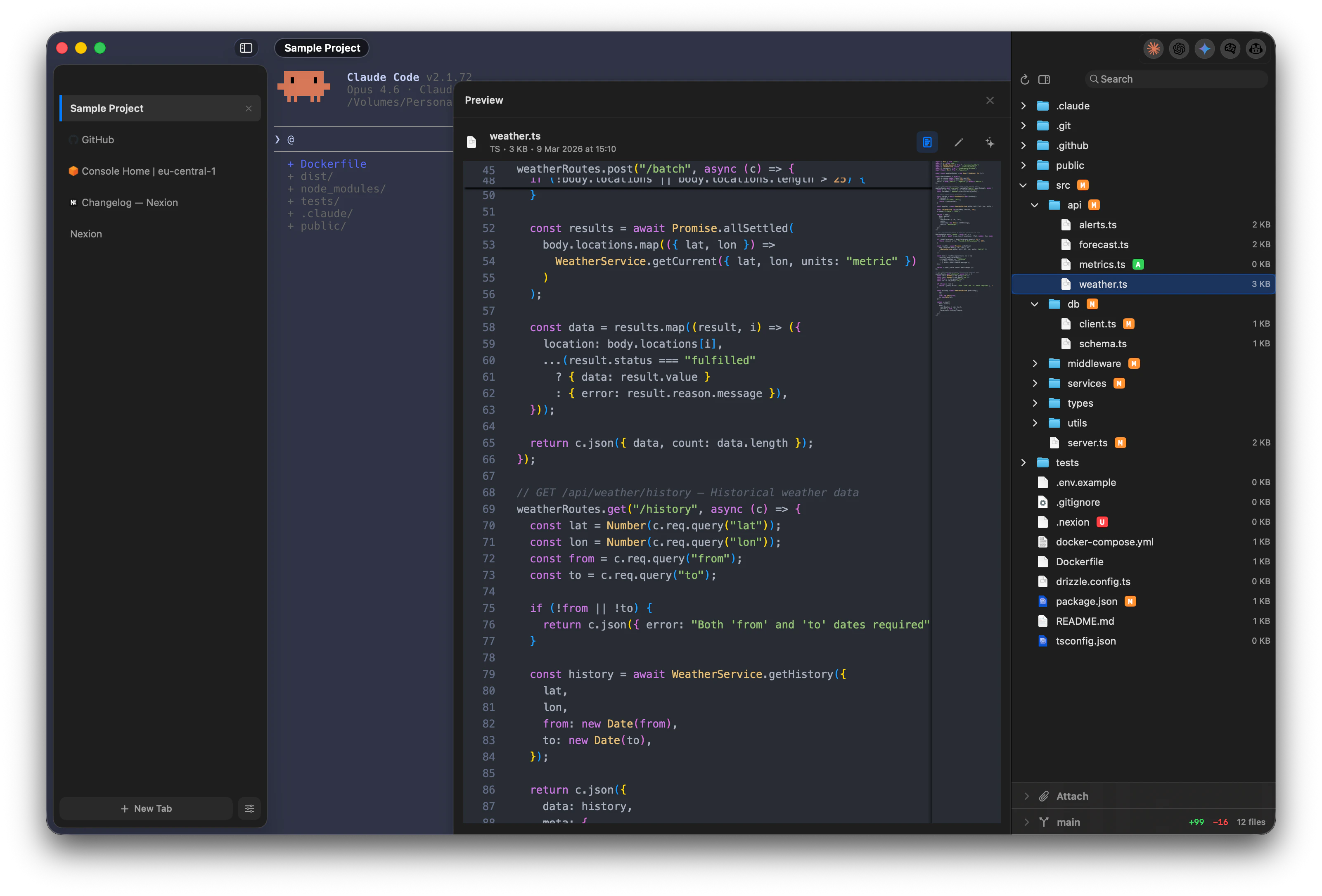Image resolution: width=1322 pixels, height=896 pixels.
Task: Select the Sample Project sidebar tab
Action: (x=160, y=108)
